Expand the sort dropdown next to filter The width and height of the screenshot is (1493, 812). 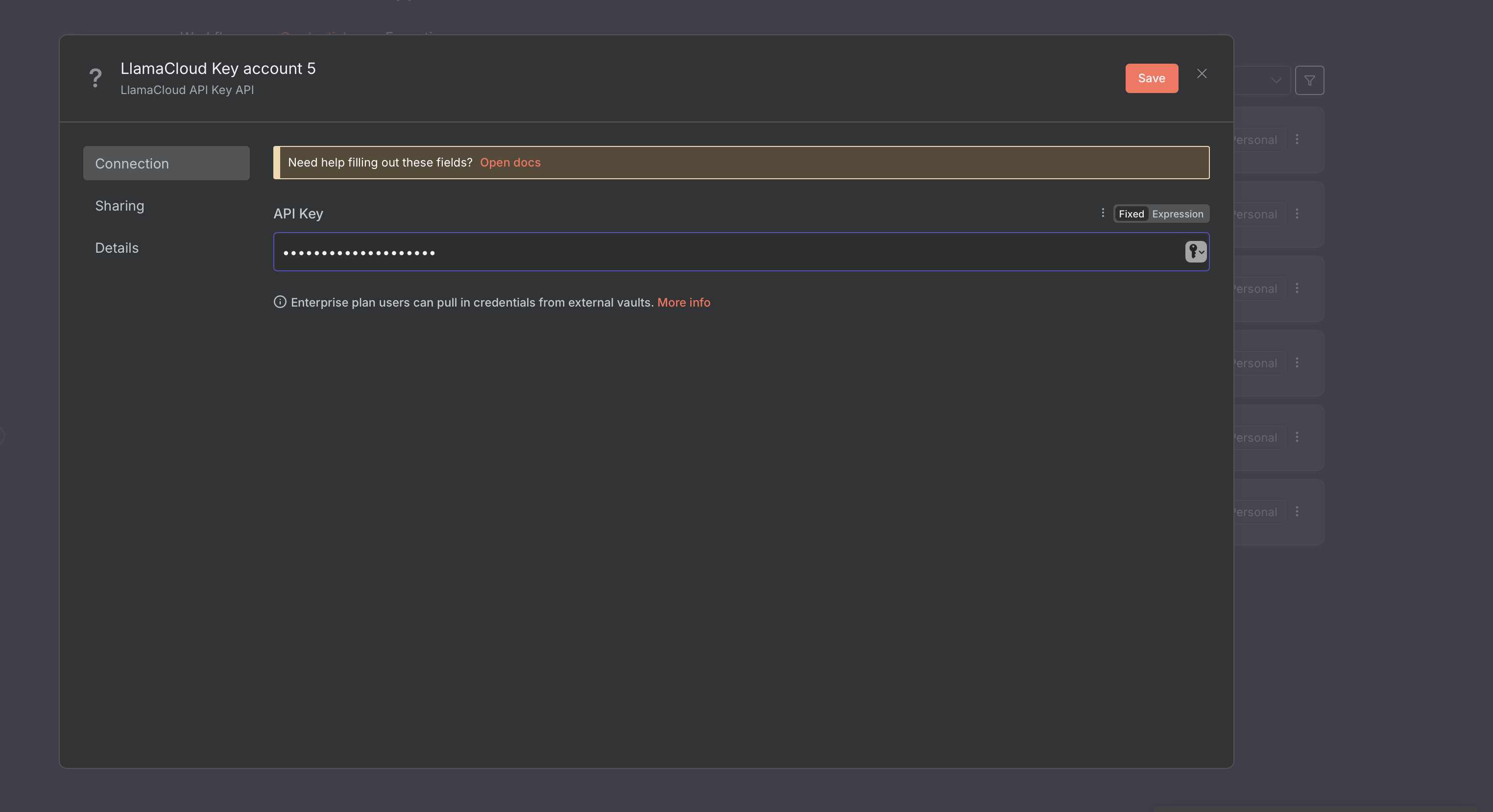click(x=1275, y=80)
